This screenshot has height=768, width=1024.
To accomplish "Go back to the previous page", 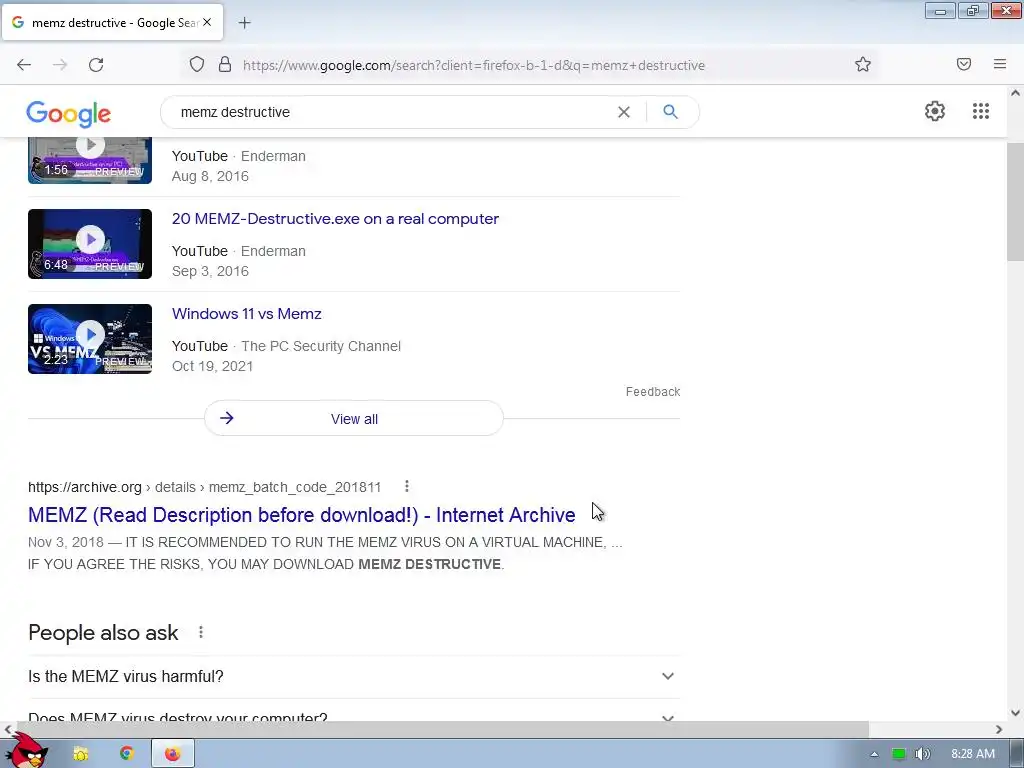I will (24, 65).
